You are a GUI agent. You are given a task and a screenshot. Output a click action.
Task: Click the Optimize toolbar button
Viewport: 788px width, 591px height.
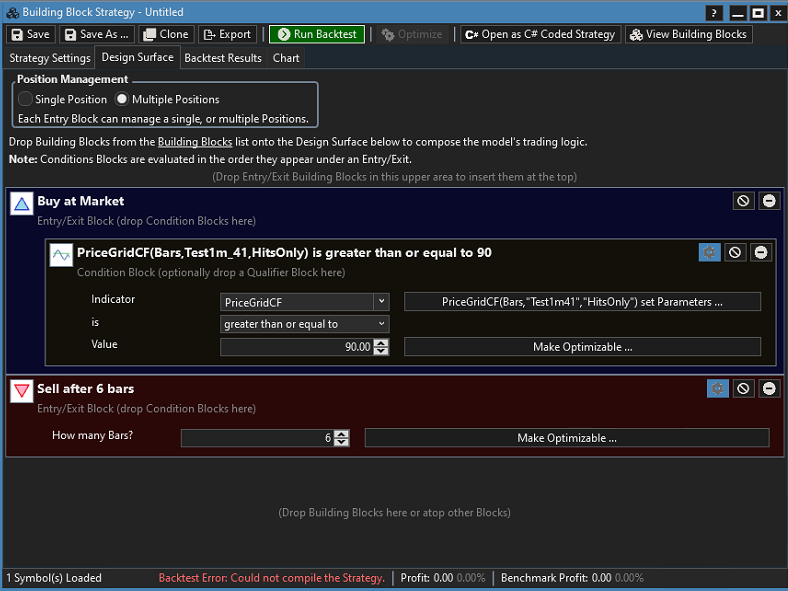pyautogui.click(x=412, y=34)
